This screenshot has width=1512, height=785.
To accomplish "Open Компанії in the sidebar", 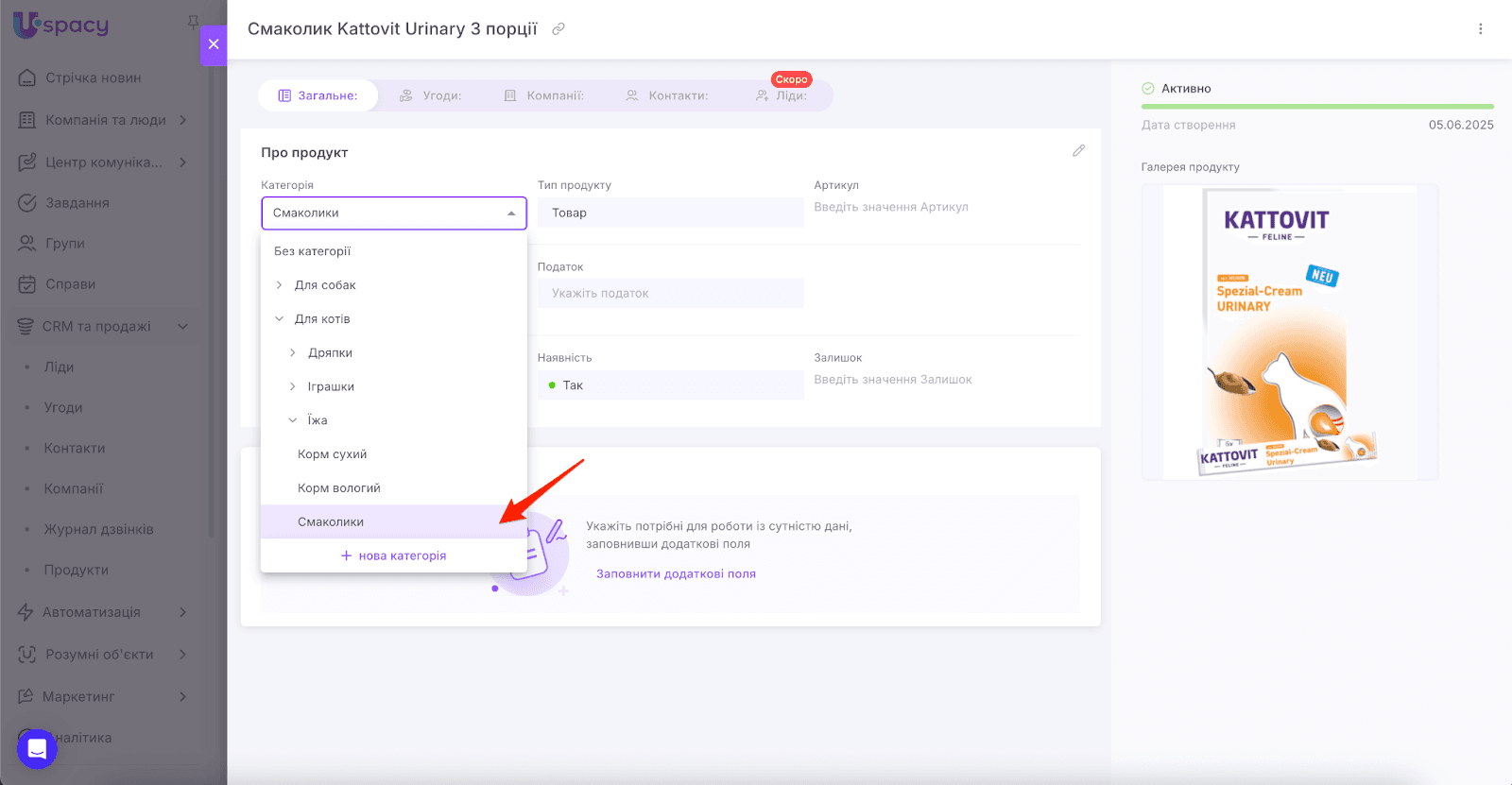I will pos(74,489).
